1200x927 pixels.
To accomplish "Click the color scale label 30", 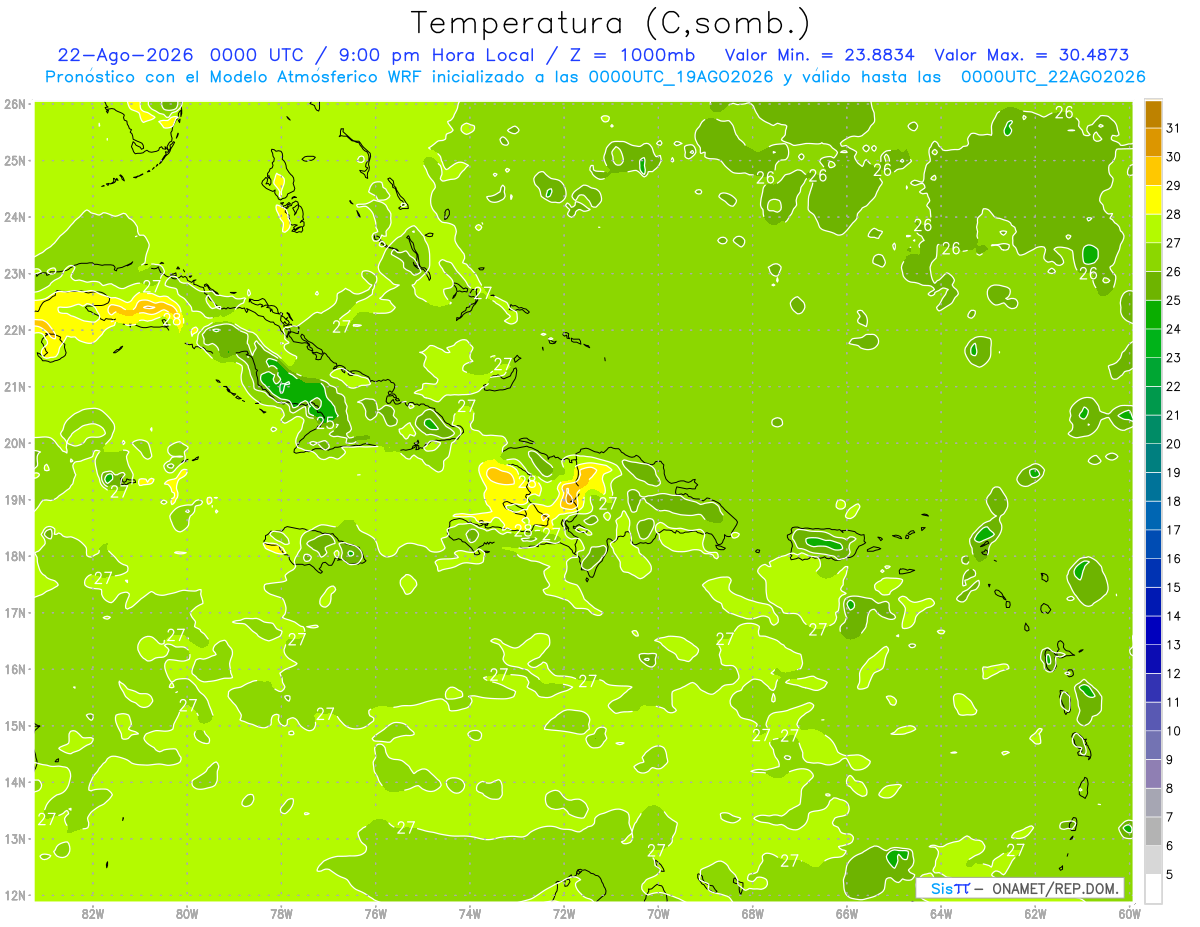I will (1173, 157).
